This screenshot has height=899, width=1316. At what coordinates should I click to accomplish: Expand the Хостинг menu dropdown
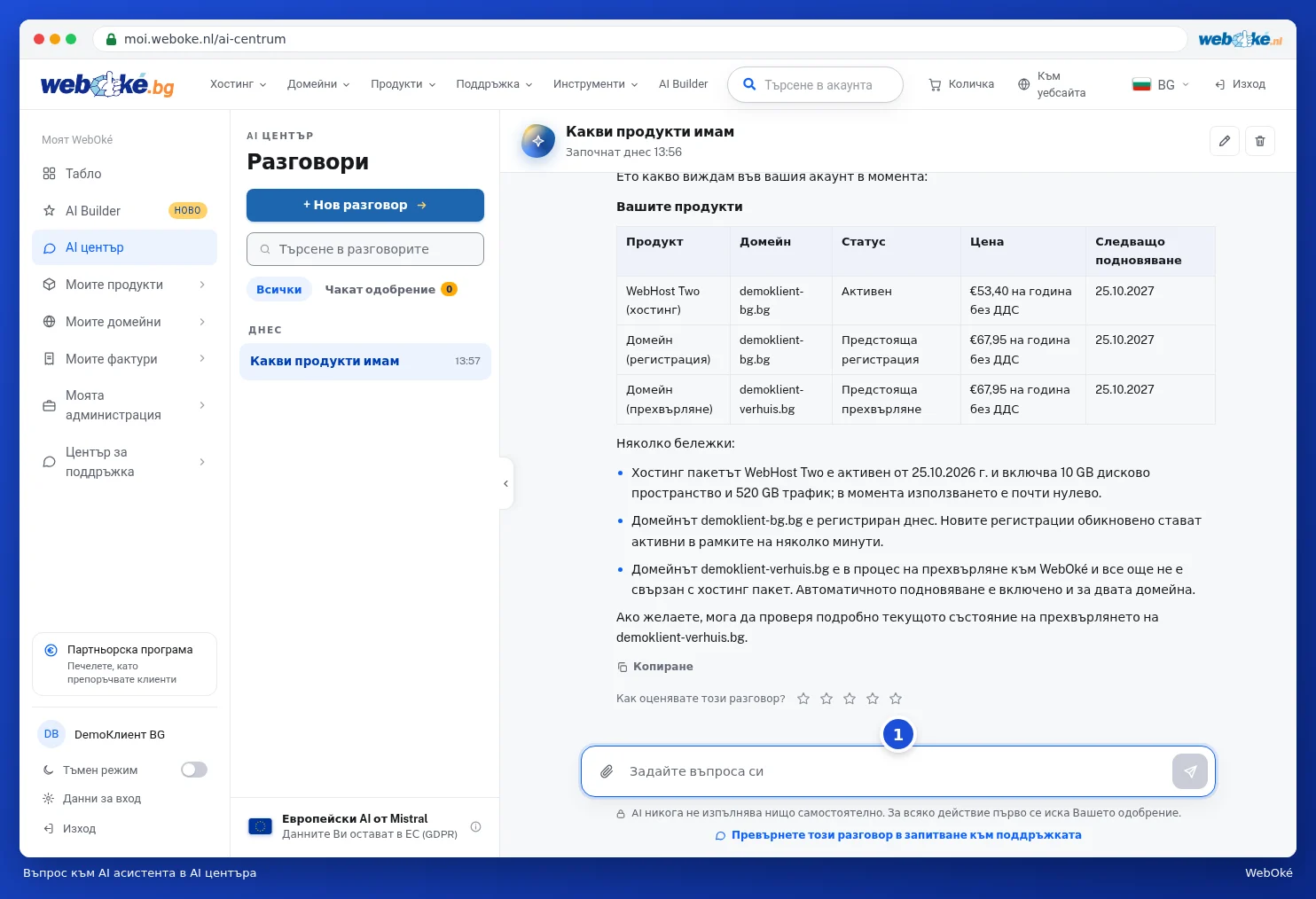pyautogui.click(x=238, y=84)
